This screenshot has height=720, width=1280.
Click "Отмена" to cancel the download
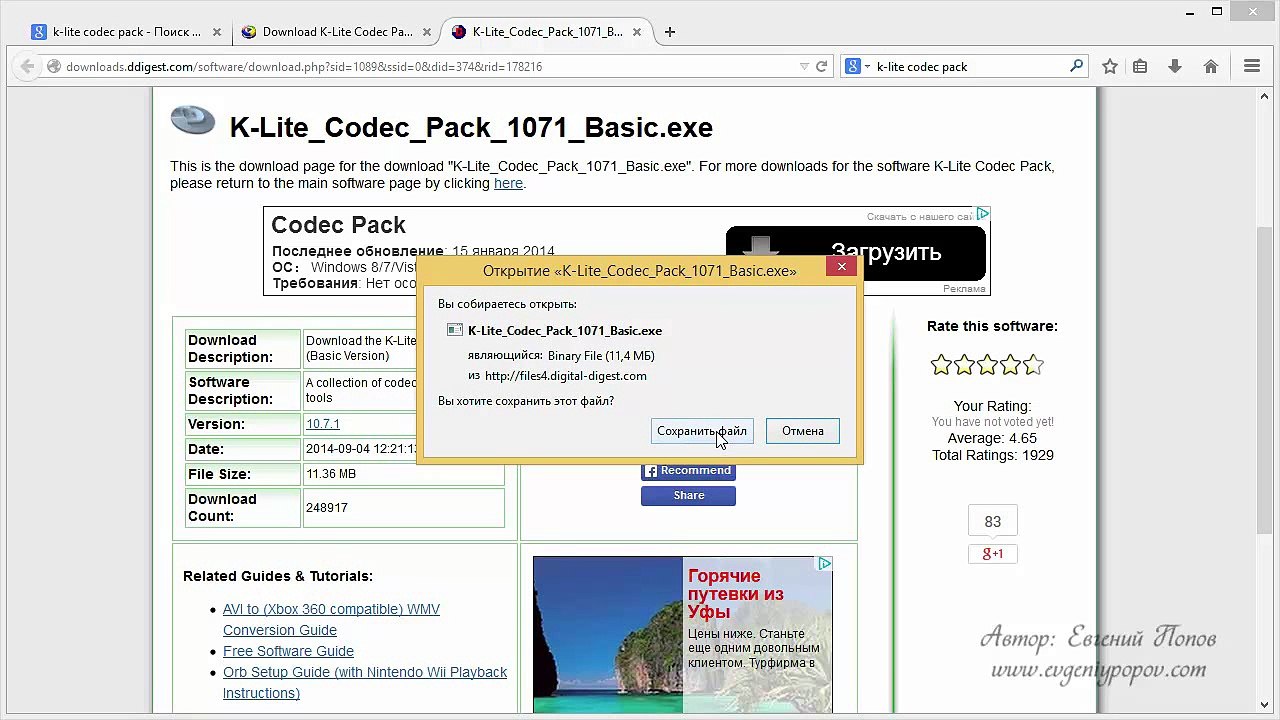[x=803, y=431]
